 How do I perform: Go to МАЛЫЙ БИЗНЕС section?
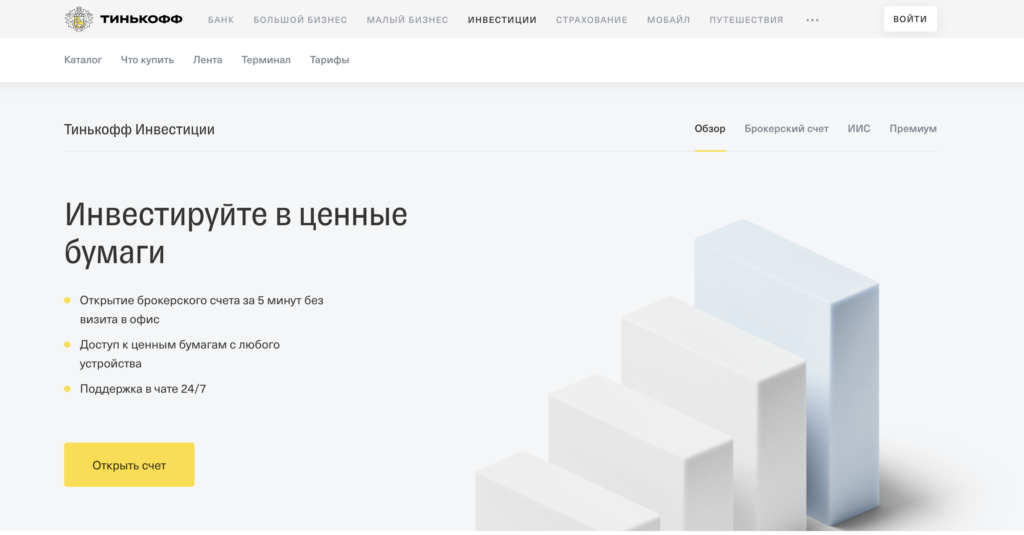tap(407, 20)
